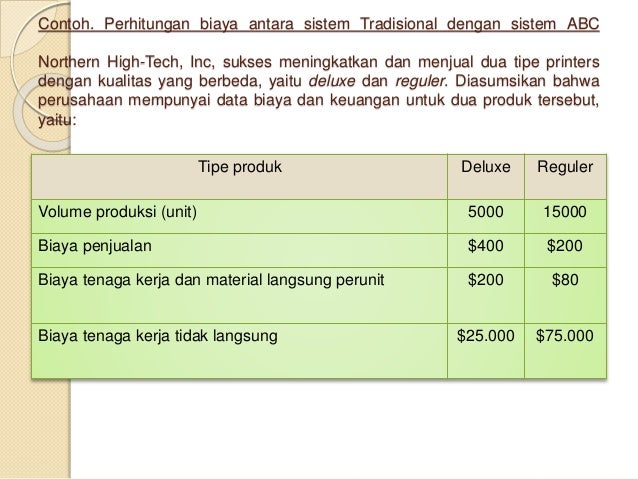
Task: Select 'Biaya tenaga kerja tidak langsung' row label
Action: 157,338
